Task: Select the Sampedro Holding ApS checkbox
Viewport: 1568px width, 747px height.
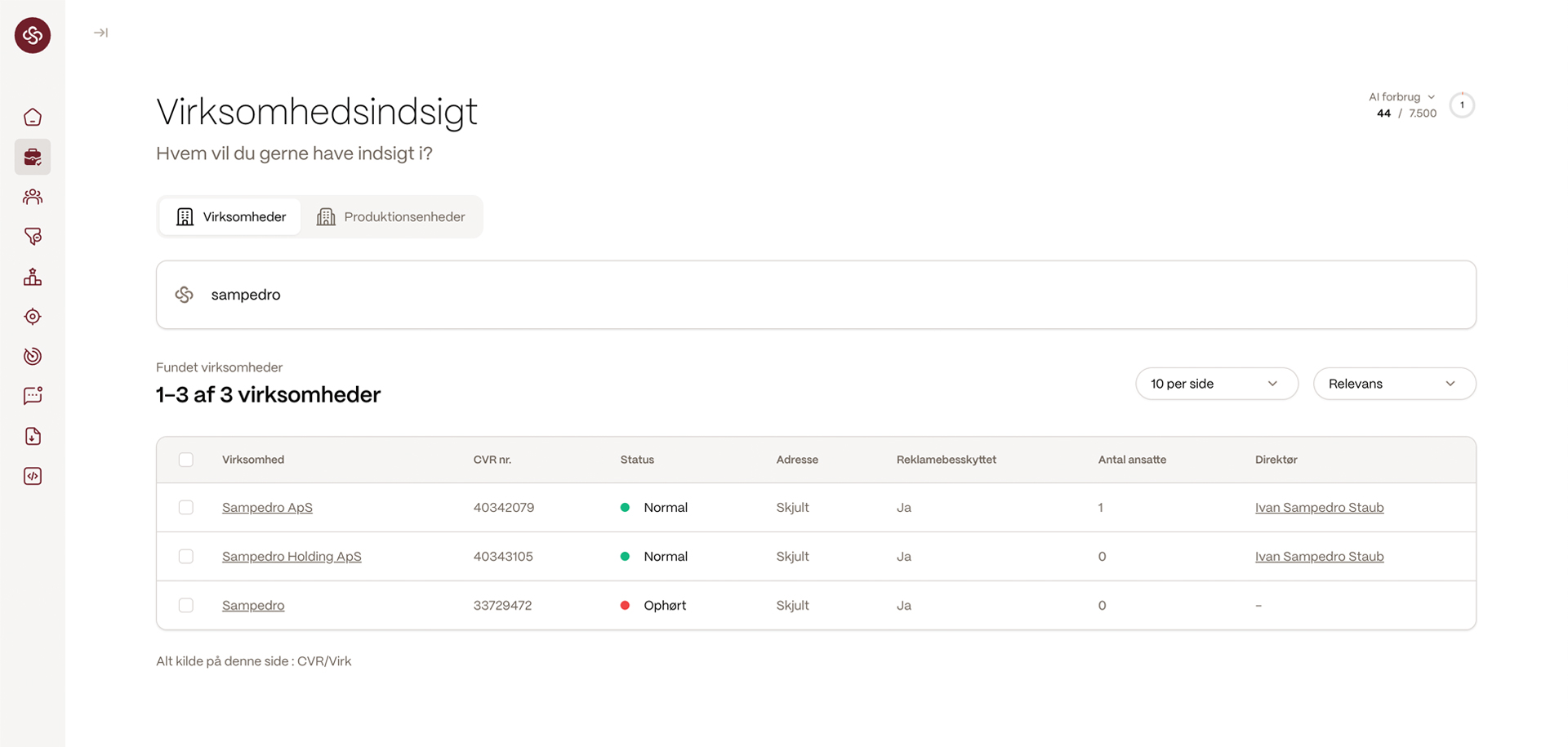Action: (186, 557)
